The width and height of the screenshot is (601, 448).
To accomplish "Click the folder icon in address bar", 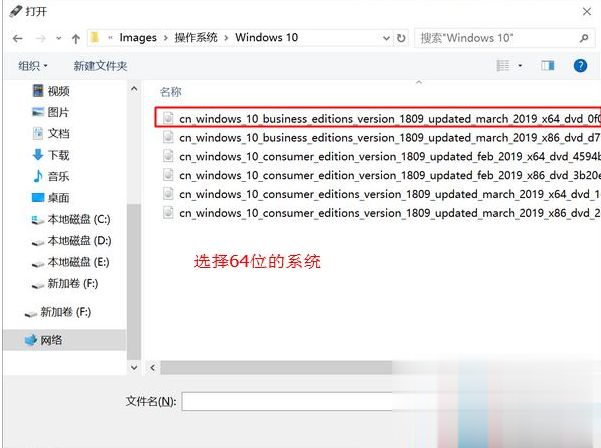I will pos(95,38).
